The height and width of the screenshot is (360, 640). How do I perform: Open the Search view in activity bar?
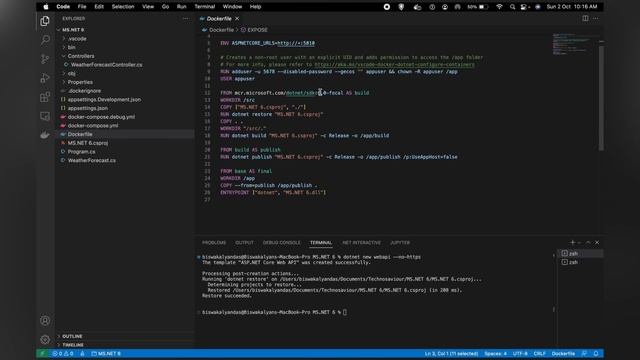(x=45, y=40)
